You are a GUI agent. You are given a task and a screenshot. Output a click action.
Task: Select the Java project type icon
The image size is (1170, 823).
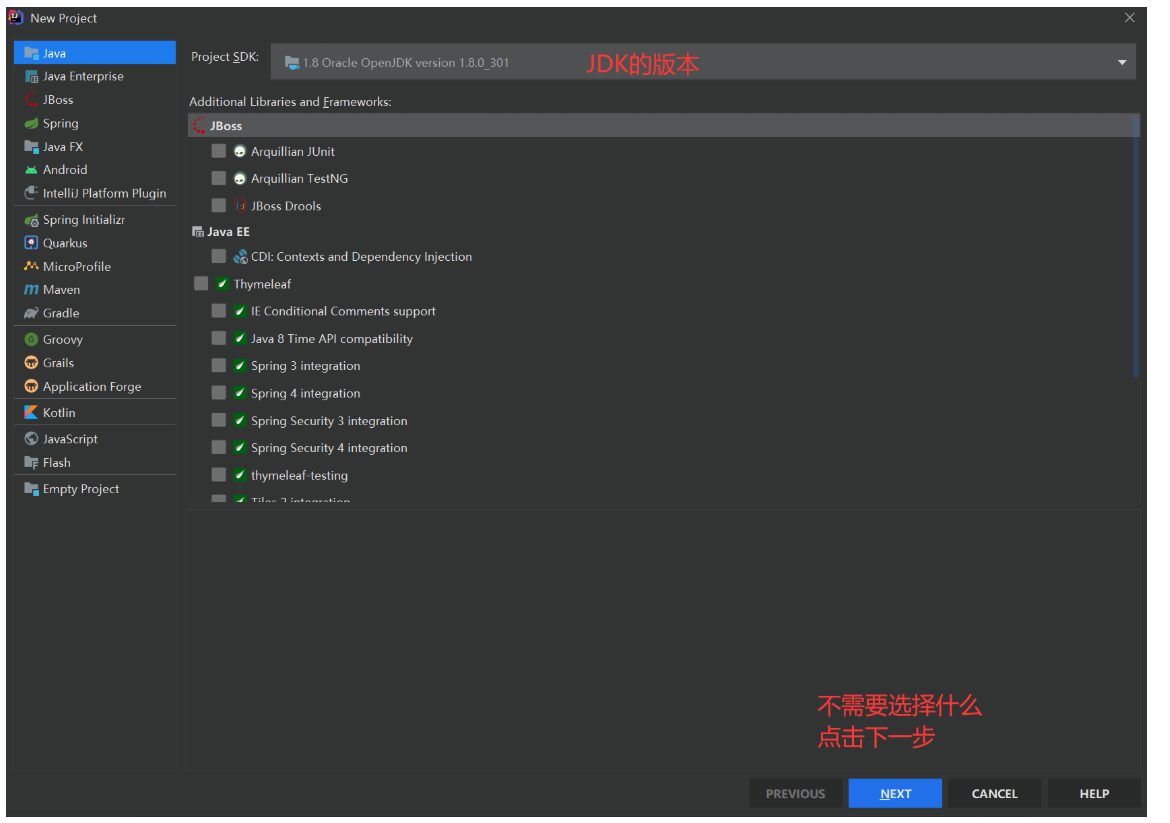point(31,54)
